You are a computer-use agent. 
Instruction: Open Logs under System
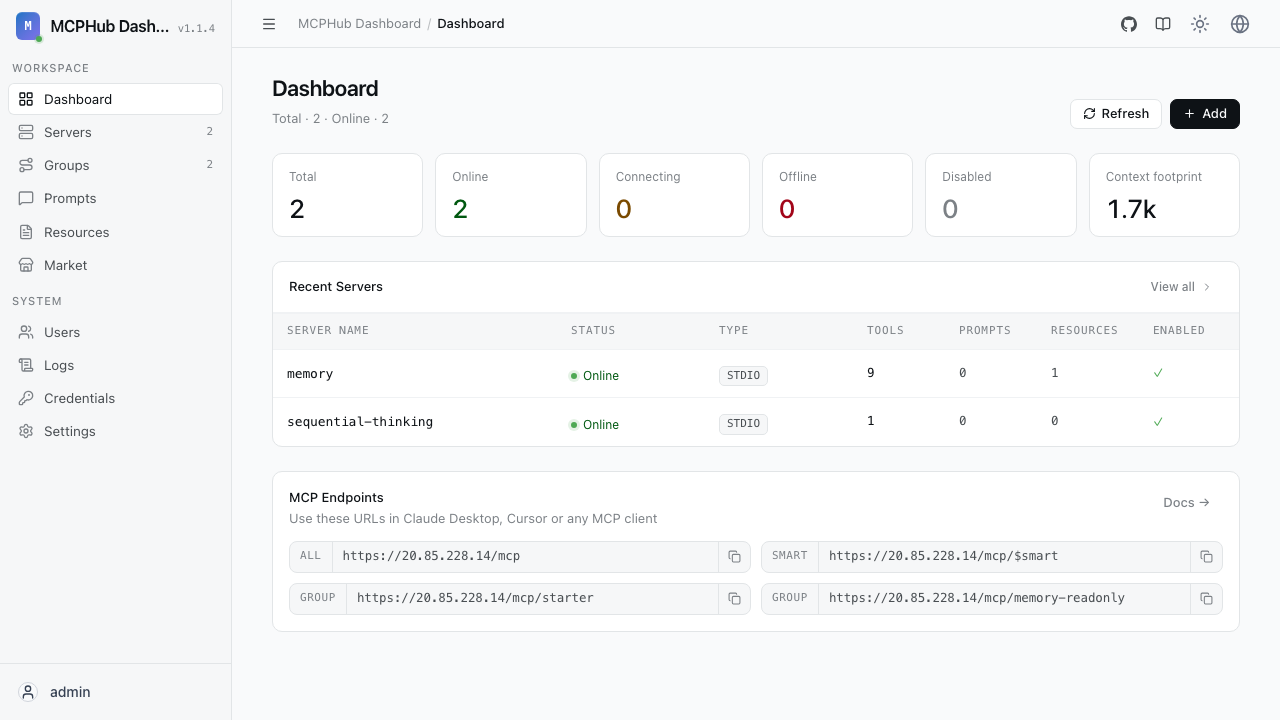tap(115, 365)
